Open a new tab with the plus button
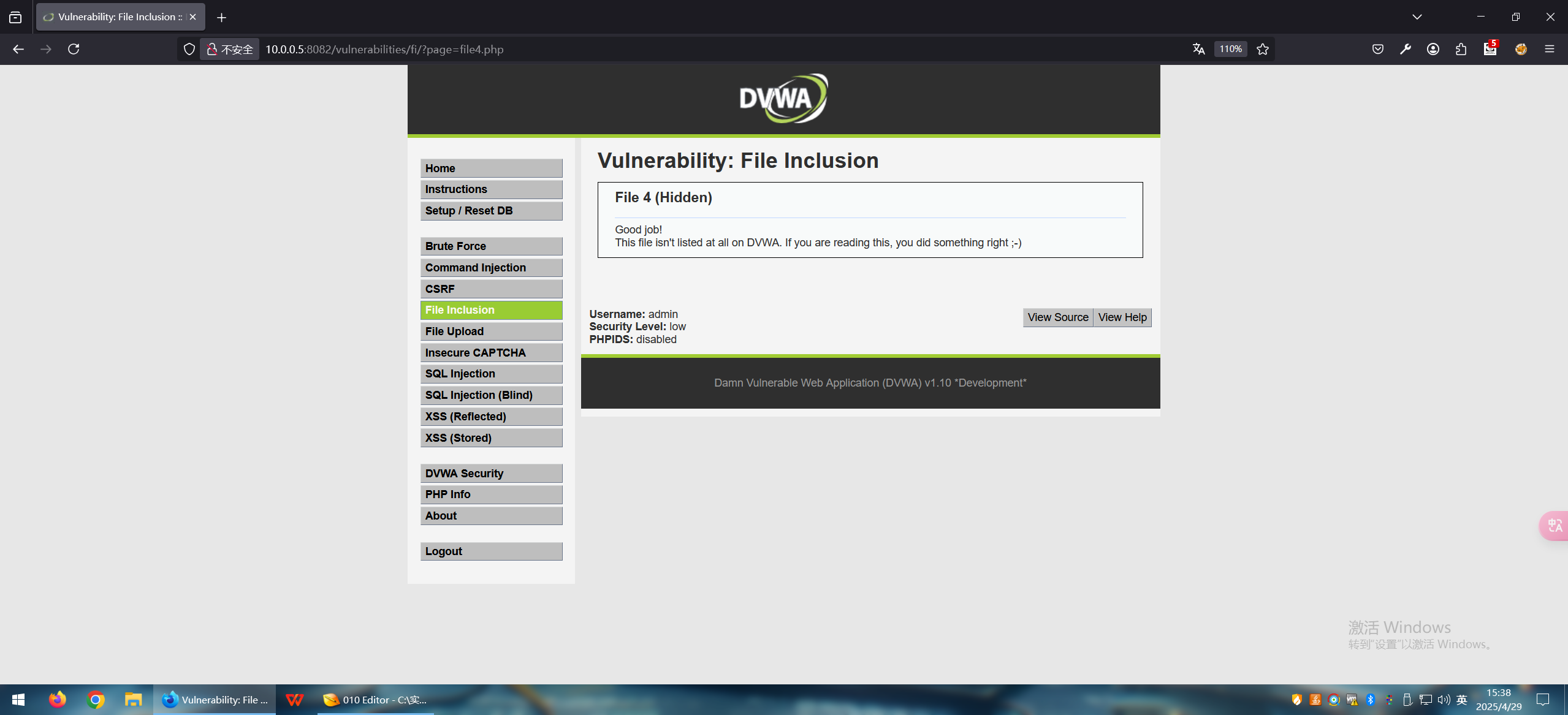The image size is (1568, 715). [221, 17]
